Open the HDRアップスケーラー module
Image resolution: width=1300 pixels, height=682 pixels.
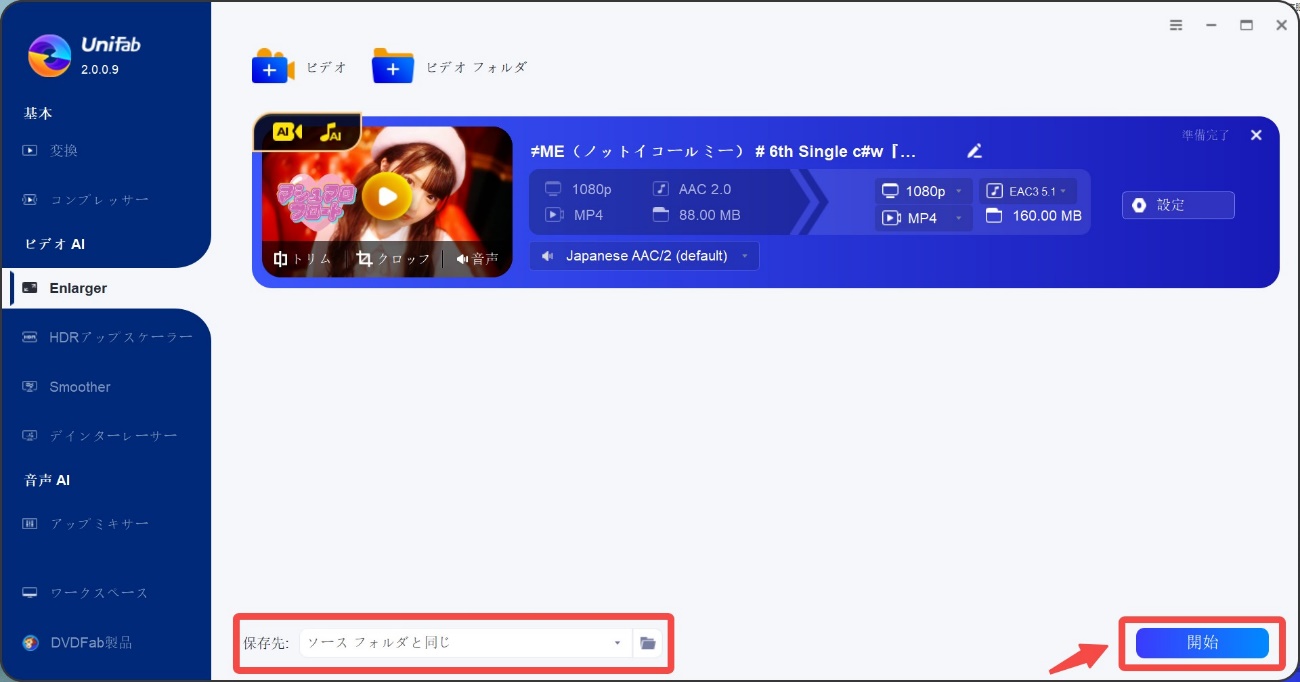107,338
